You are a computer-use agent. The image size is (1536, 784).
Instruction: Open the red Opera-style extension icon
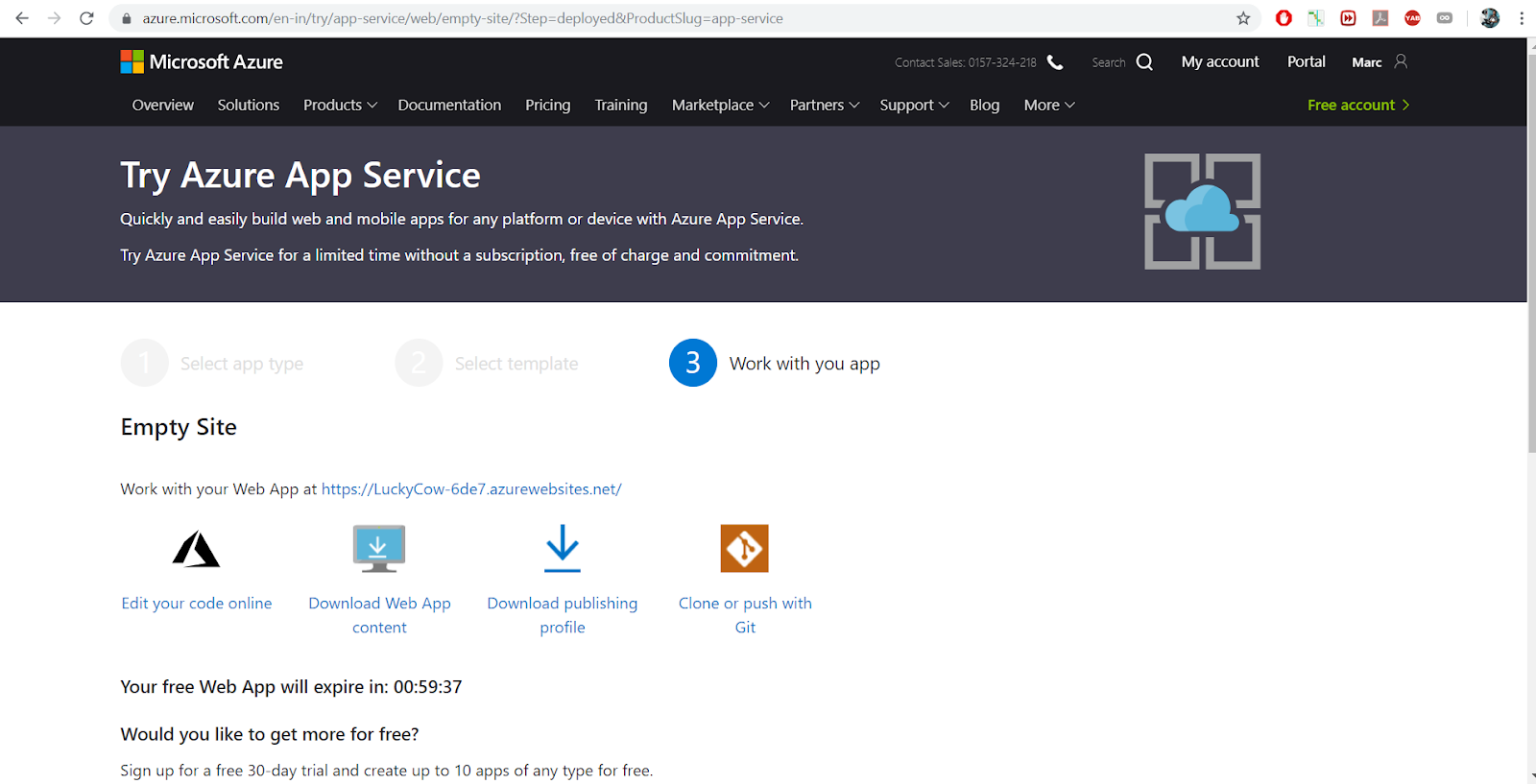point(1284,18)
